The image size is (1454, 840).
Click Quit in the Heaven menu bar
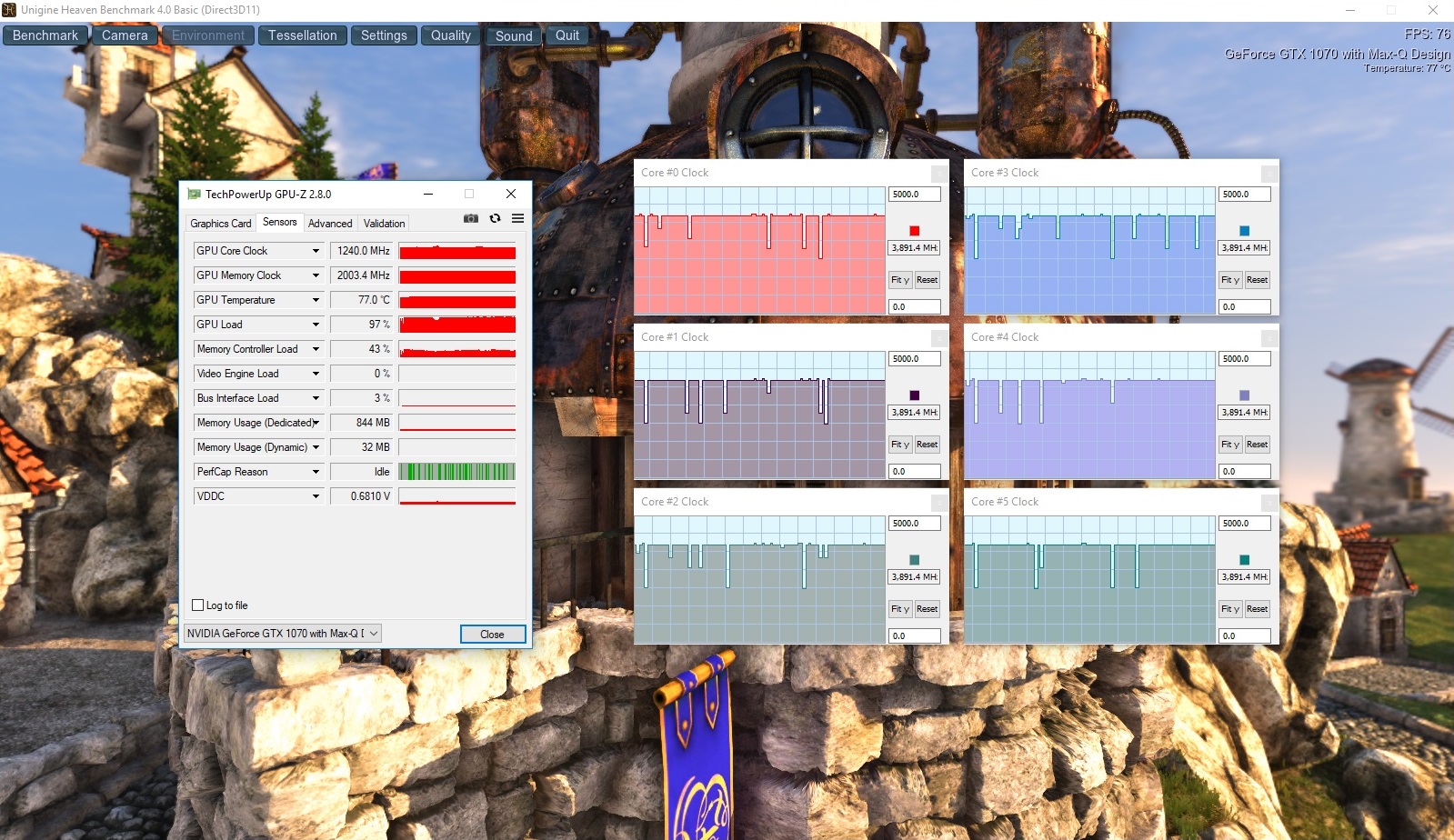coord(567,35)
